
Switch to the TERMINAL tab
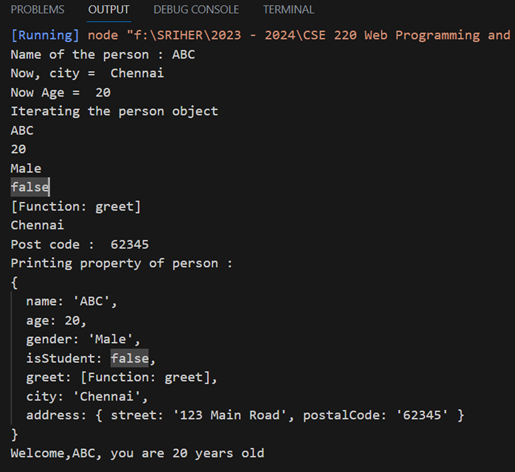[x=288, y=10]
